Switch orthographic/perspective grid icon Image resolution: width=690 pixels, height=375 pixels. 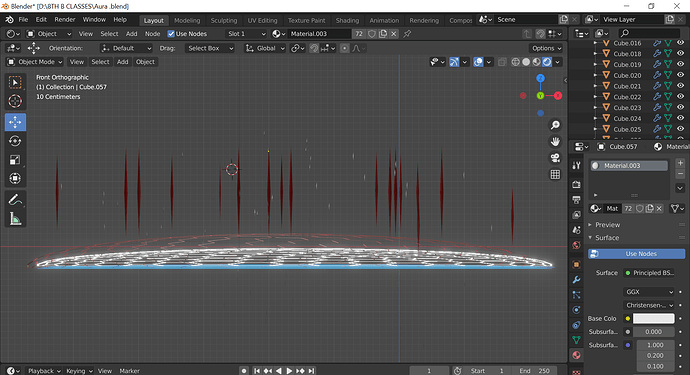555,174
